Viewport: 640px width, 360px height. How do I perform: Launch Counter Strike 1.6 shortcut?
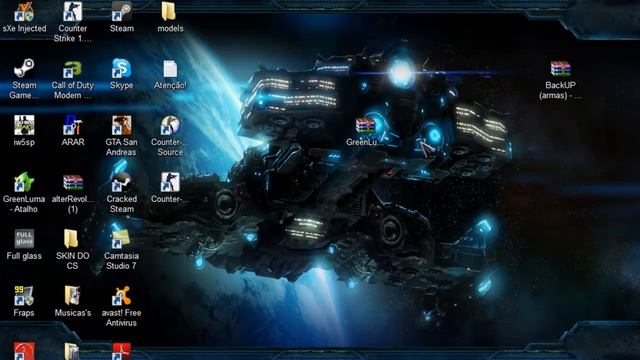73,12
